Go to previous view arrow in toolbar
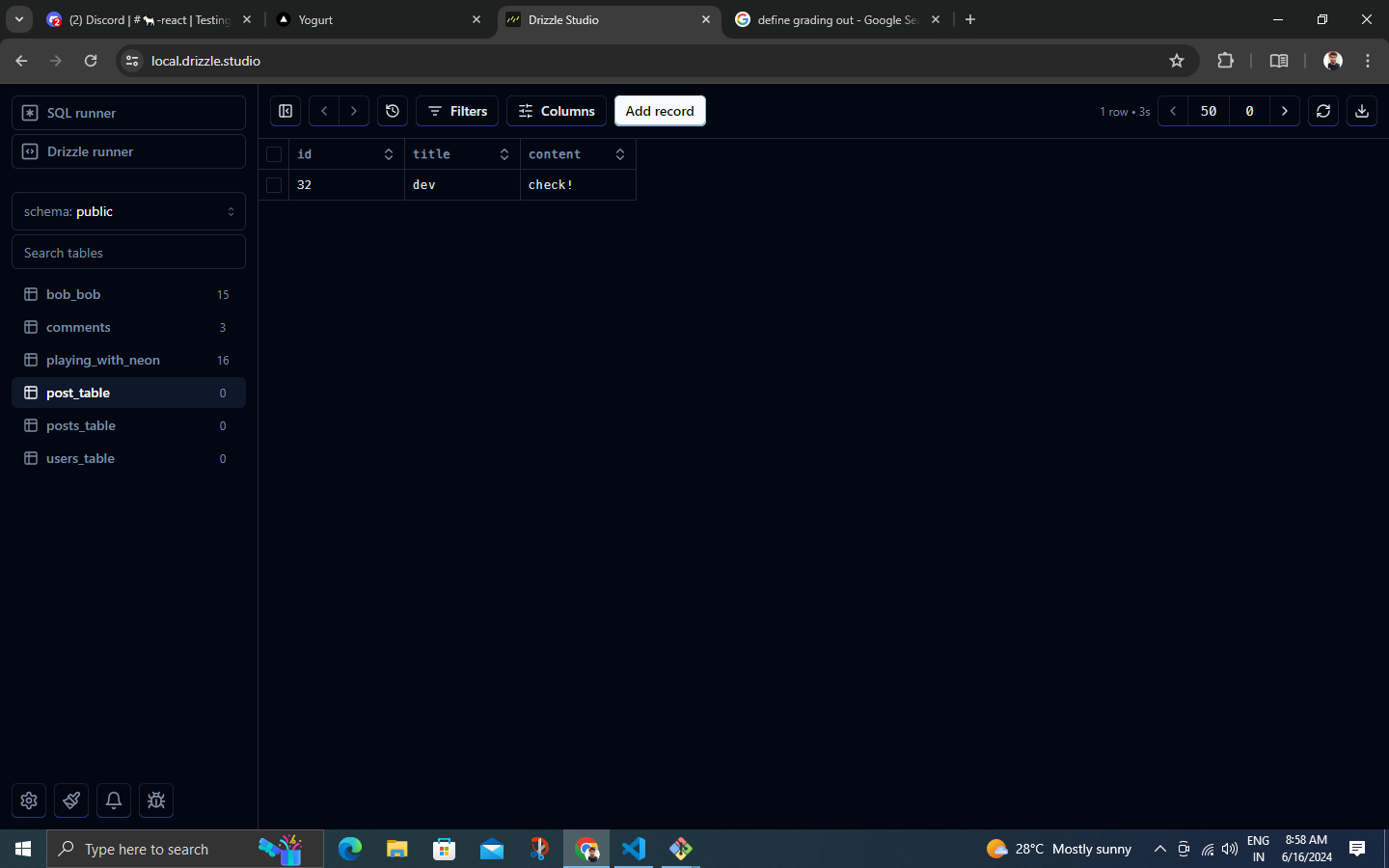This screenshot has width=1389, height=868. 324,111
